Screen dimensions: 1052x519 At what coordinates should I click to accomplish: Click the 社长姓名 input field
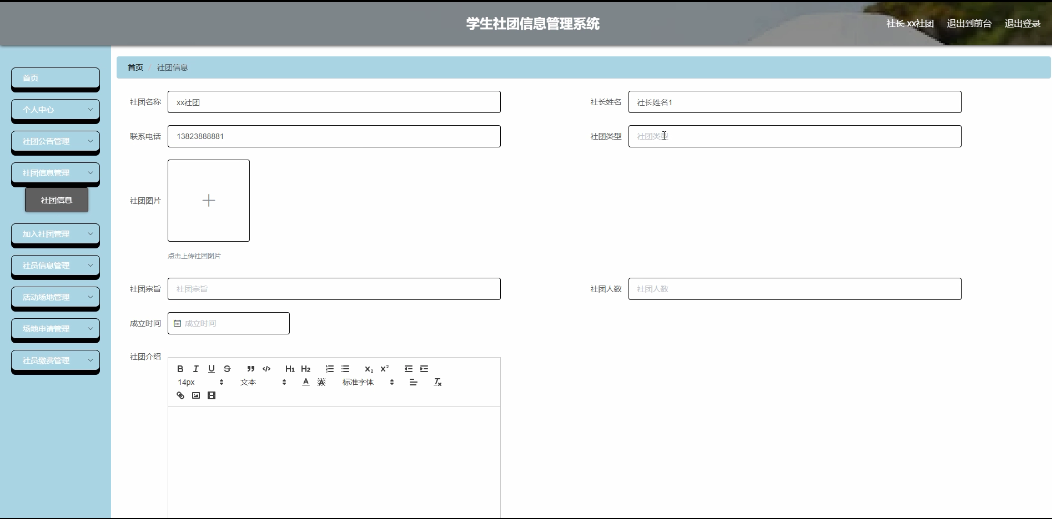tap(795, 103)
